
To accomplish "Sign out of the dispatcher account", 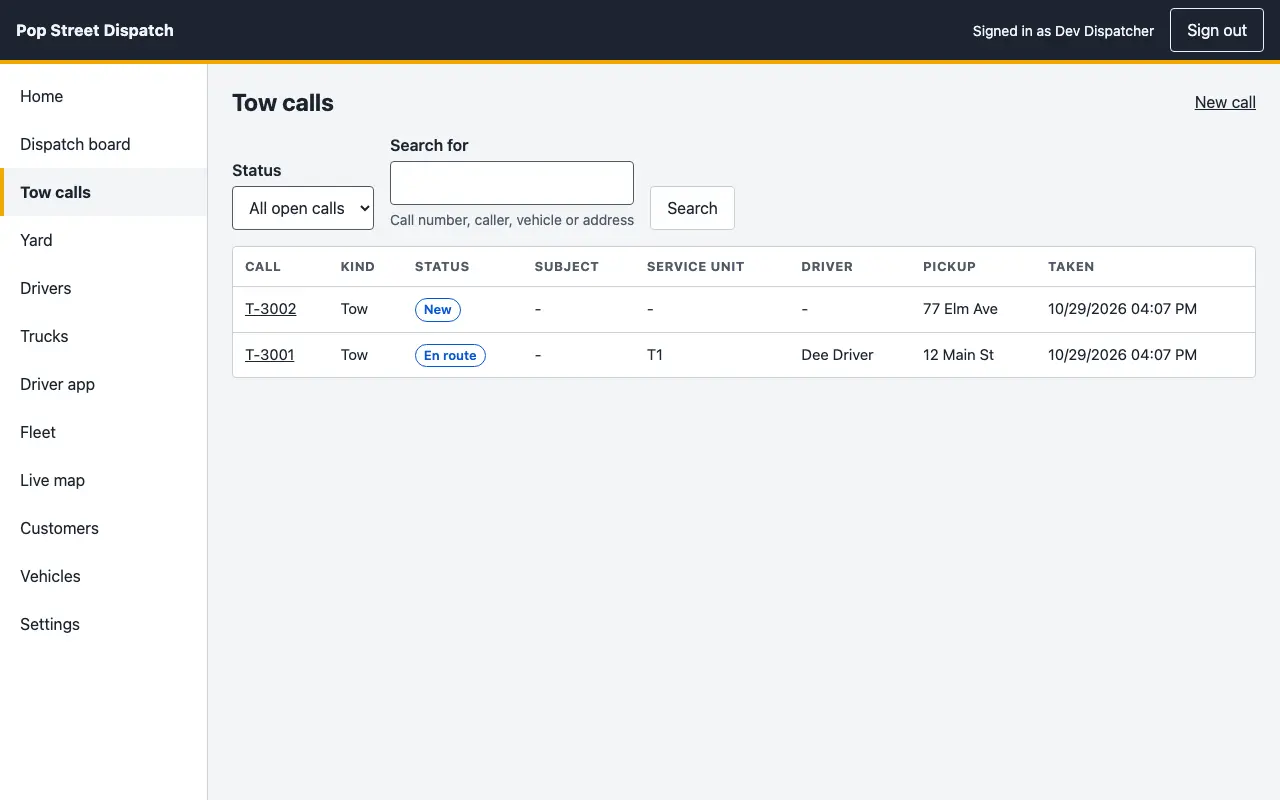I will pyautogui.click(x=1217, y=30).
